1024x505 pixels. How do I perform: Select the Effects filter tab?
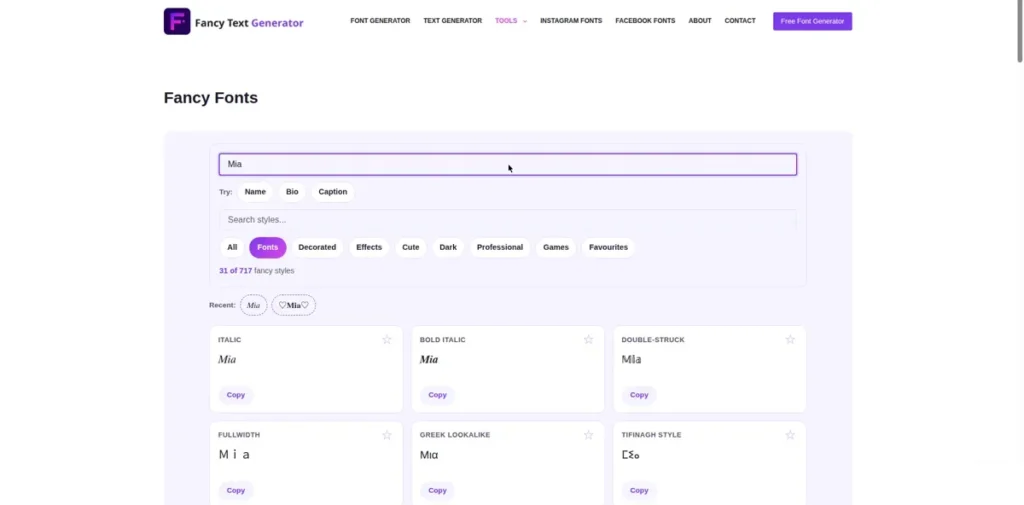[369, 248]
